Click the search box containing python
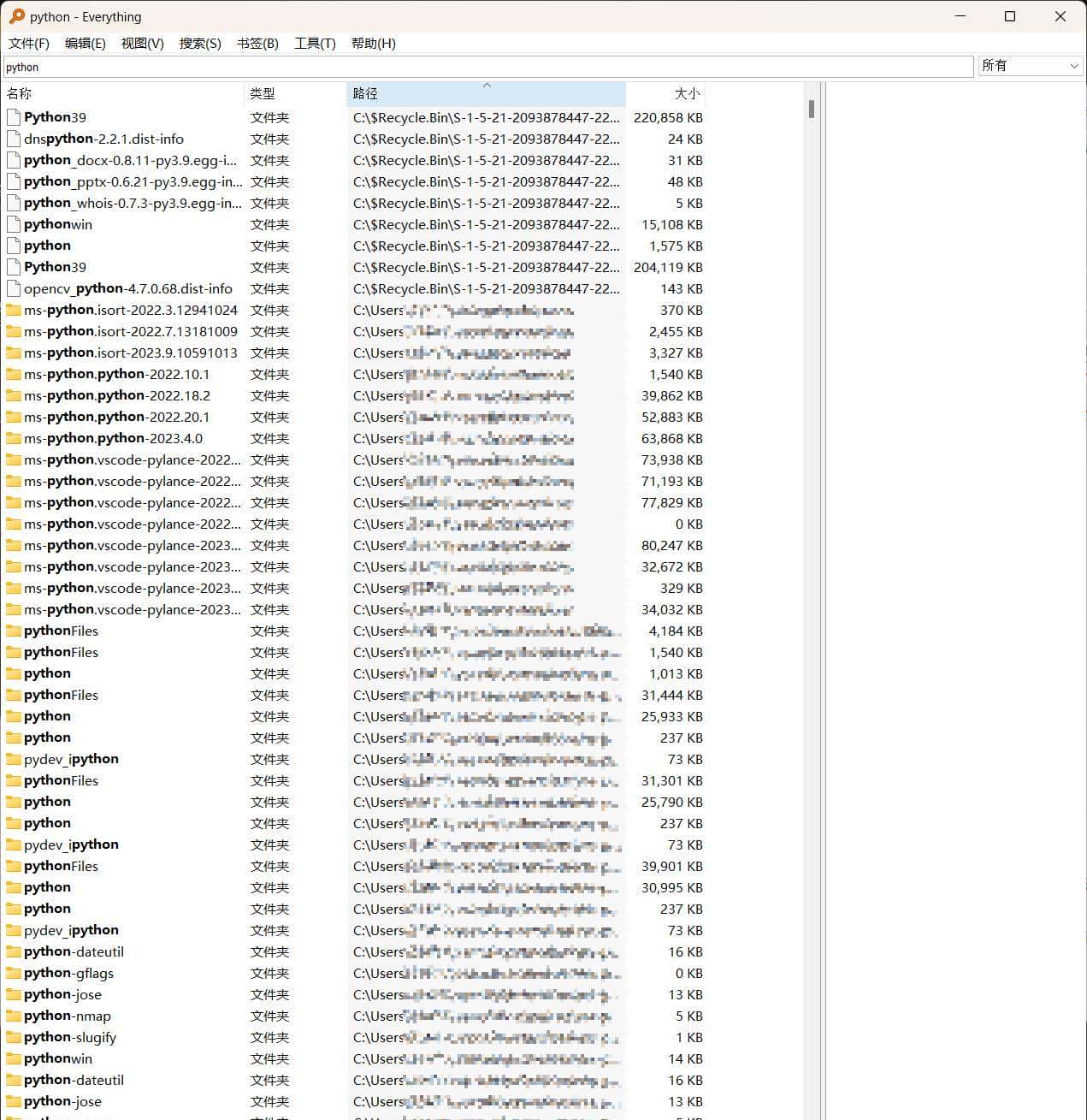1087x1120 pixels. [x=487, y=67]
